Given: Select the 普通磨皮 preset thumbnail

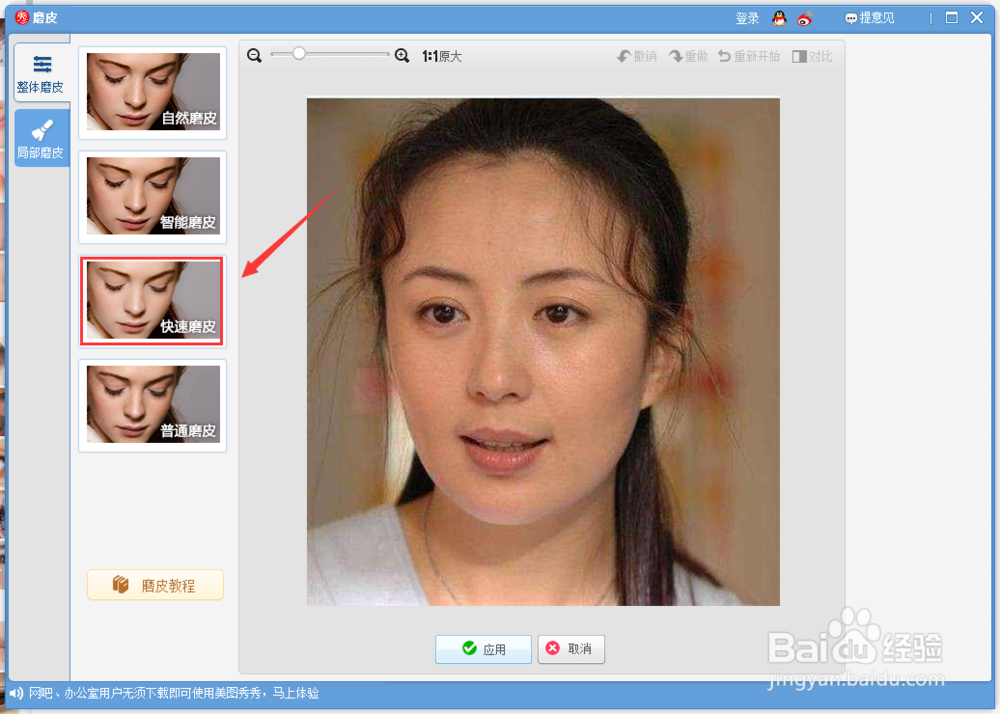Looking at the screenshot, I should (x=151, y=406).
